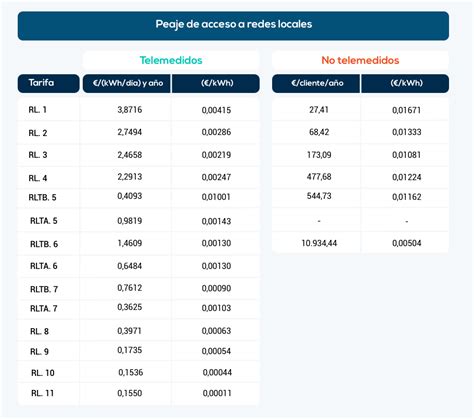Click the value '0,01224'
The height and width of the screenshot is (419, 474).
point(407,177)
